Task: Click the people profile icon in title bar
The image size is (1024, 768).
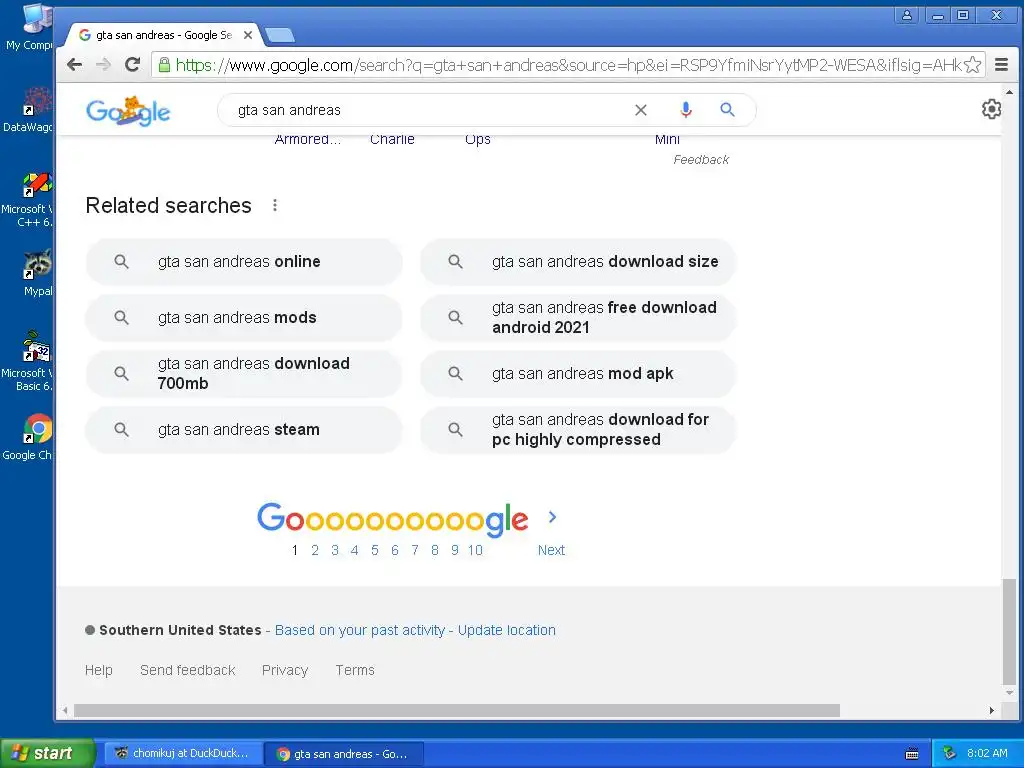Action: pyautogui.click(x=907, y=15)
